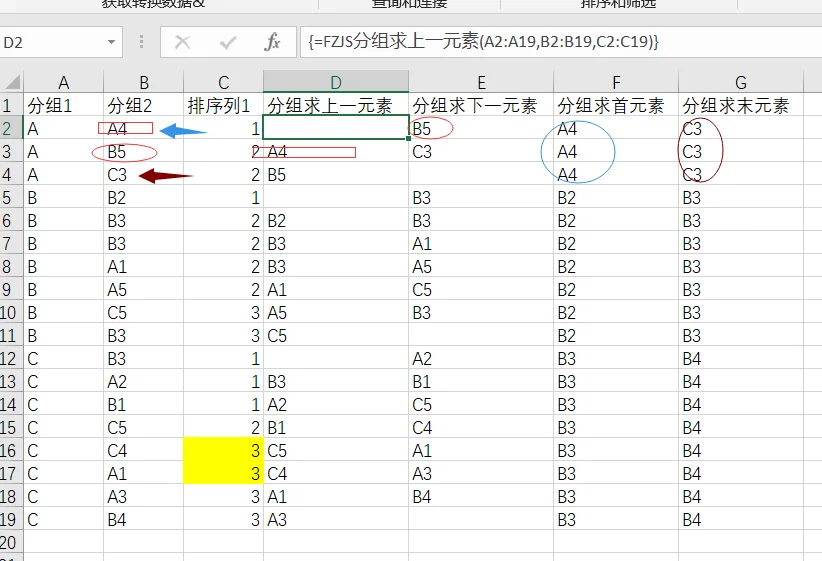
Task: Click cell E15 containing C4
Action: tap(481, 427)
